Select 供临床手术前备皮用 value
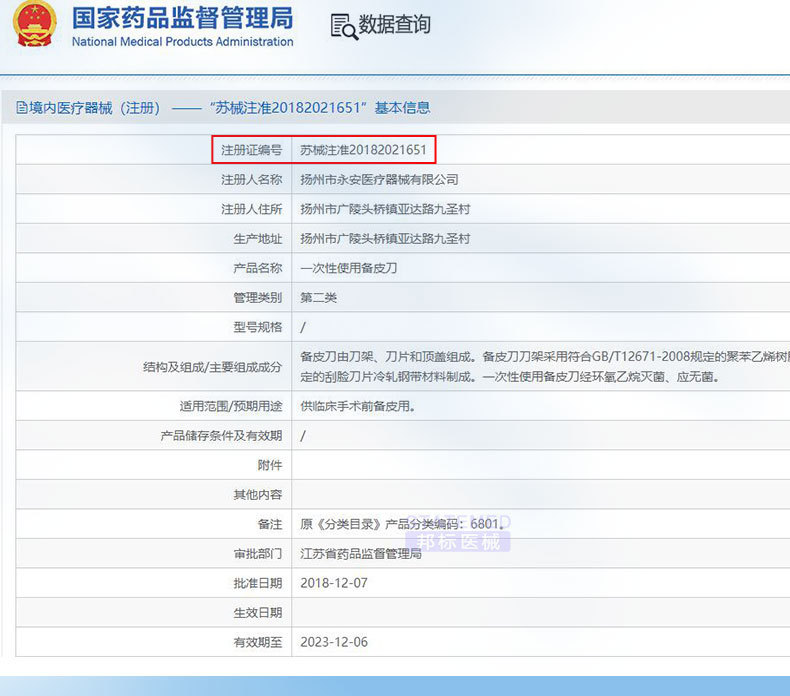Screen dimensions: 790x696 pyautogui.click(x=358, y=406)
